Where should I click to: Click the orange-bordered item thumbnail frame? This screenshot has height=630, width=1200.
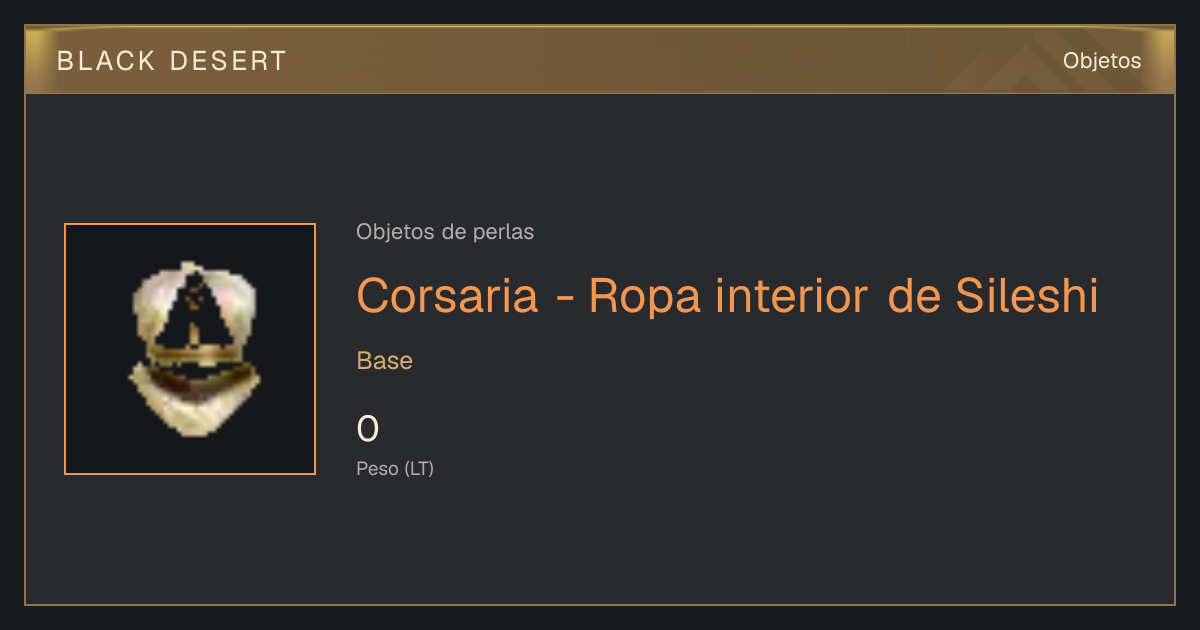coord(190,349)
